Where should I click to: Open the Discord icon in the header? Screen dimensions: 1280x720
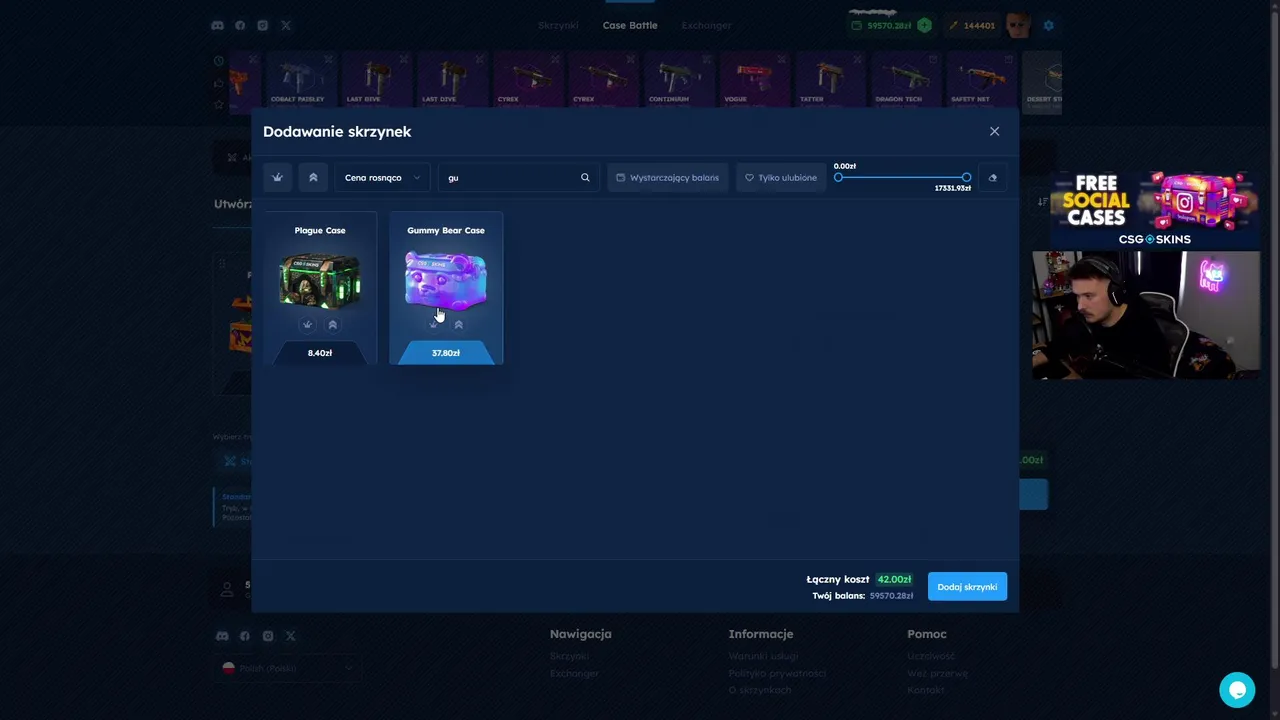[217, 25]
